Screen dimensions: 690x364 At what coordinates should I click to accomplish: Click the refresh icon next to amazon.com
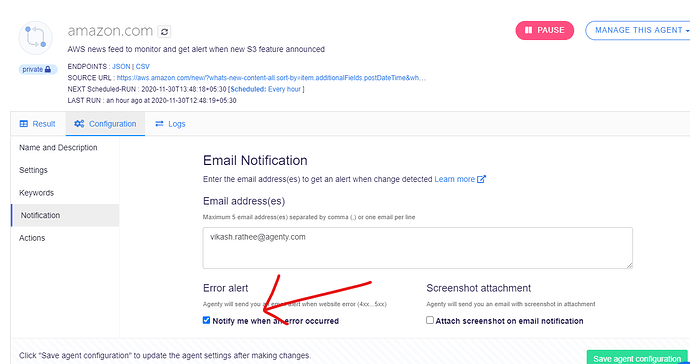tap(164, 32)
